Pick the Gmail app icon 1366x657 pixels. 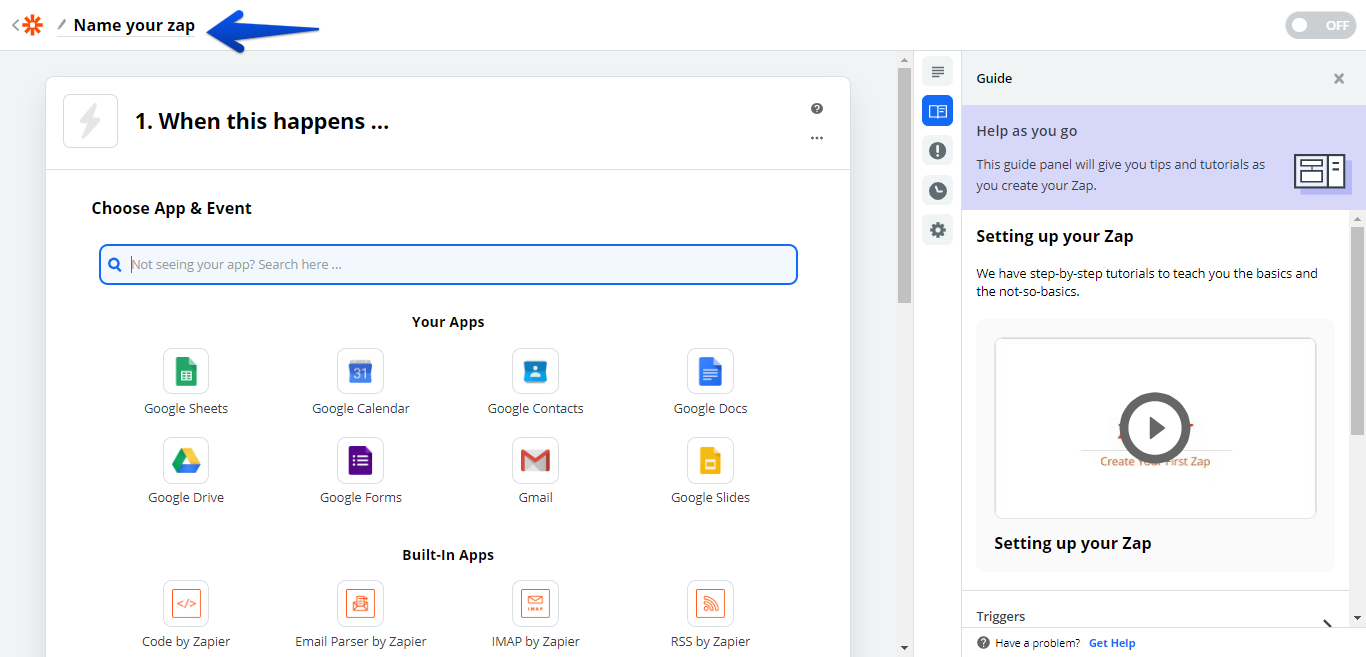(x=535, y=461)
